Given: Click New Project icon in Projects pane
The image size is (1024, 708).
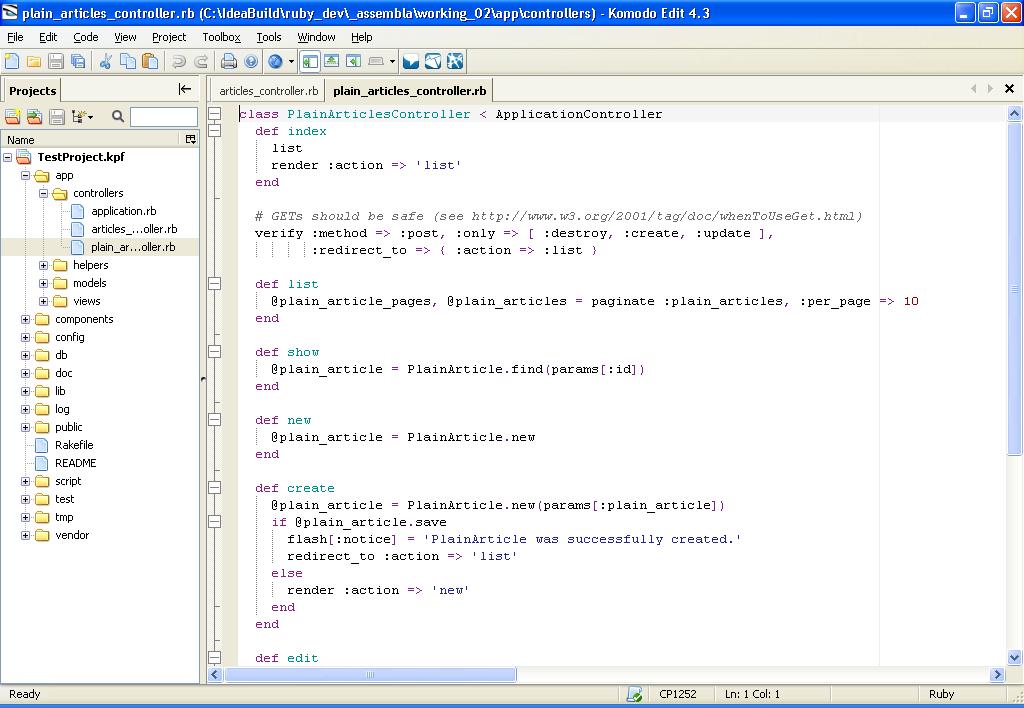Looking at the screenshot, I should (x=12, y=117).
